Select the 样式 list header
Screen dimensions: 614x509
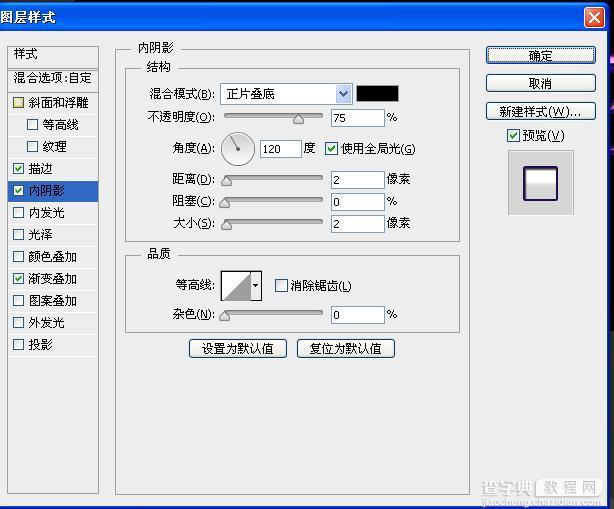(53, 57)
